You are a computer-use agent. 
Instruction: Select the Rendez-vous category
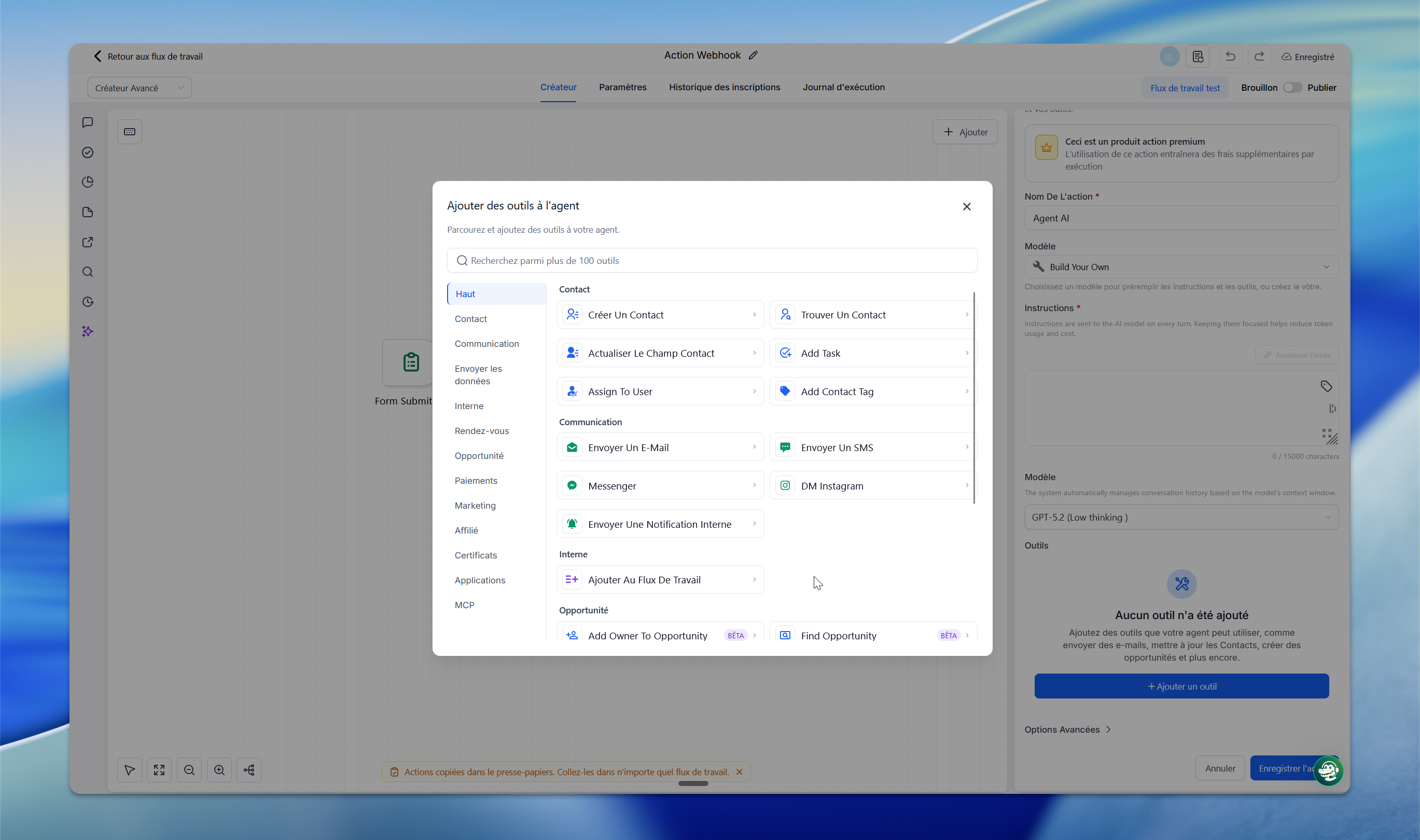tap(482, 431)
